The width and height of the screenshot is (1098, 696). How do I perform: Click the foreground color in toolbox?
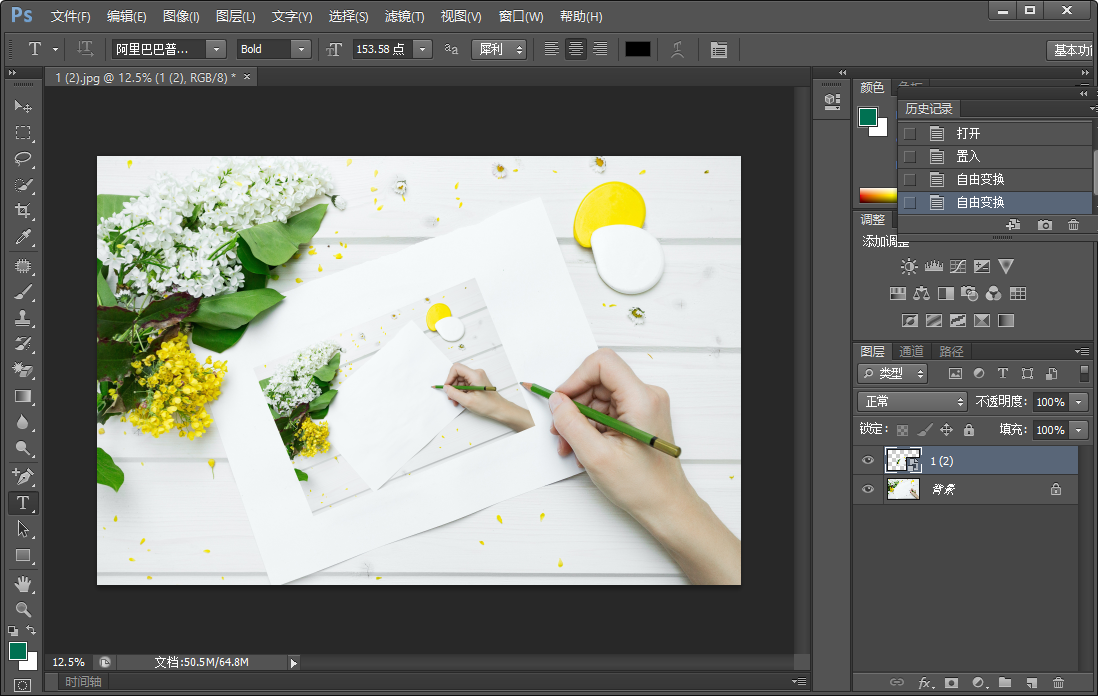coord(18,651)
